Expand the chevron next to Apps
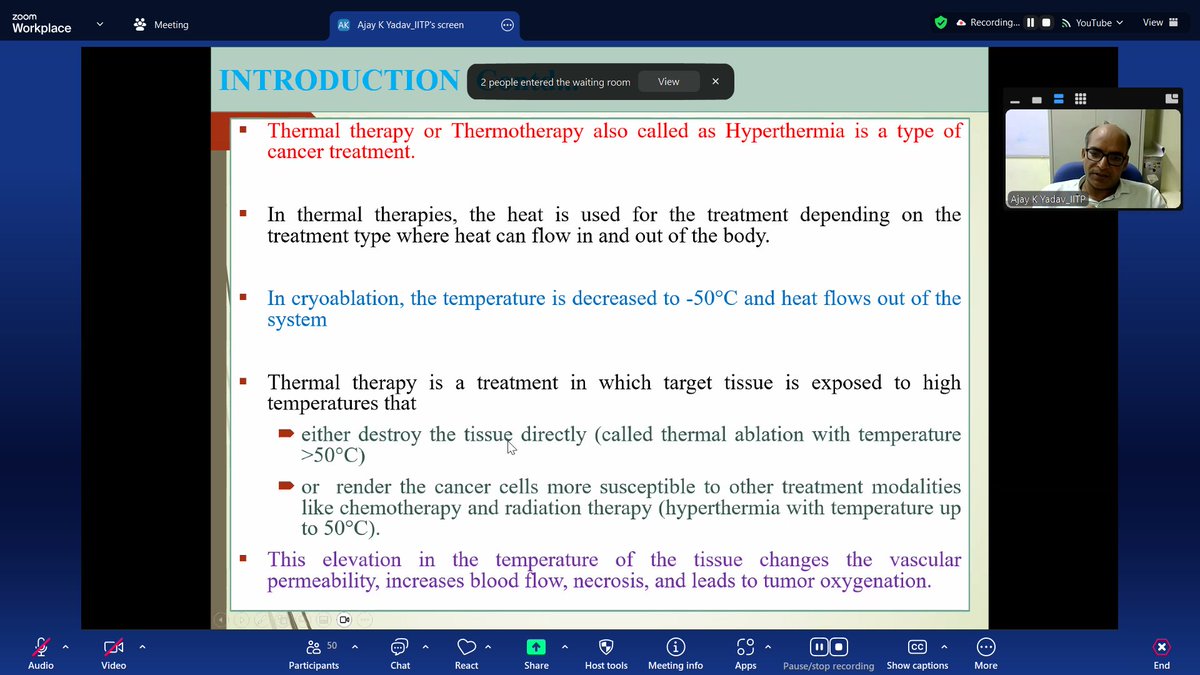The height and width of the screenshot is (675, 1200). point(769,646)
